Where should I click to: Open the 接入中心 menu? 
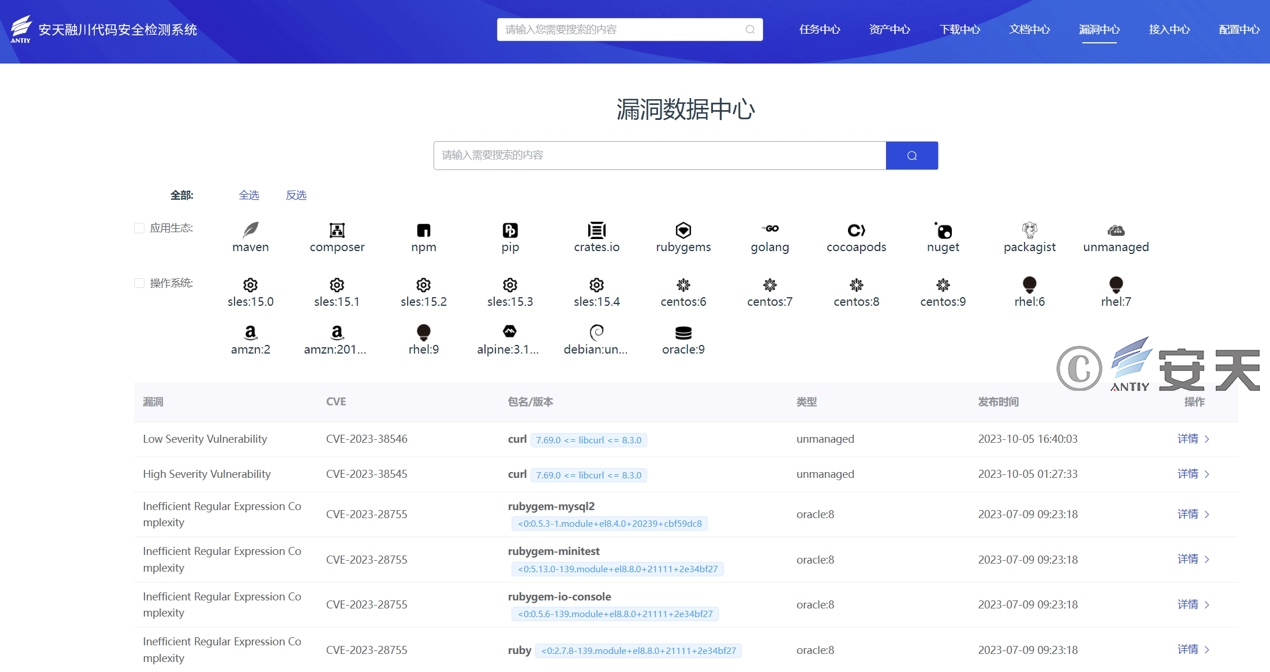tap(1169, 30)
